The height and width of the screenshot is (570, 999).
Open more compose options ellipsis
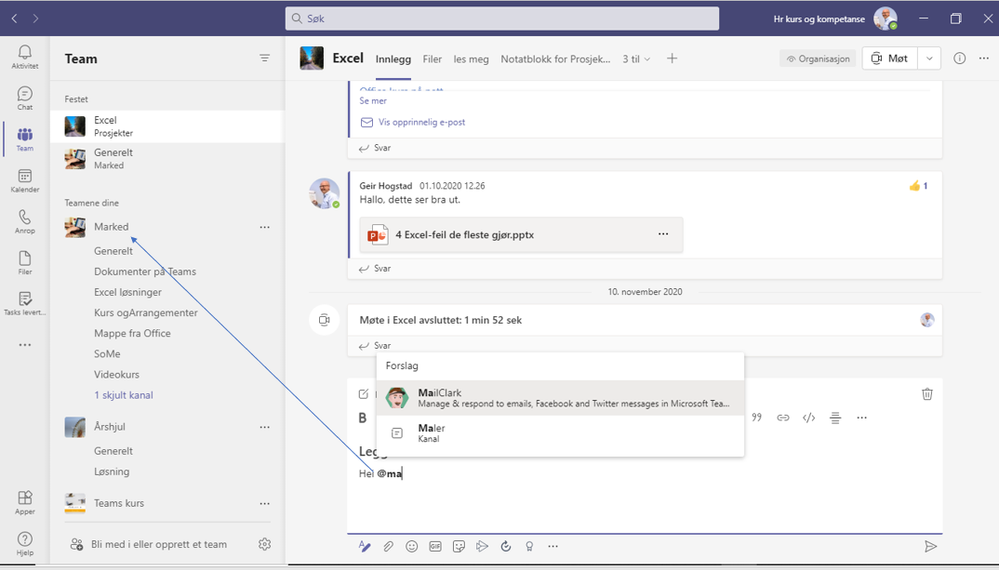point(553,546)
